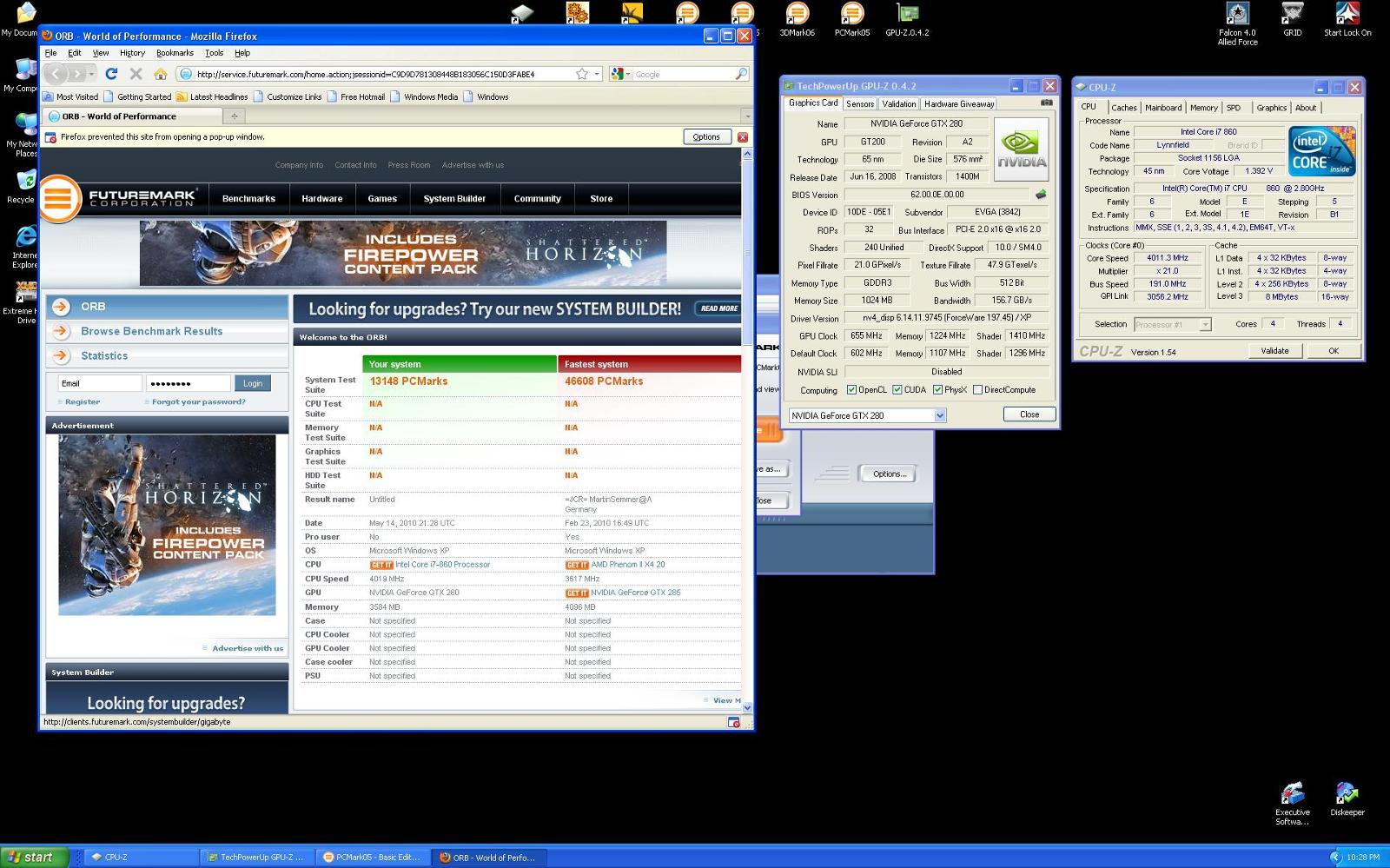Click the NVIDIA logo in GPU-Z
This screenshot has width=1390, height=868.
[1022, 149]
